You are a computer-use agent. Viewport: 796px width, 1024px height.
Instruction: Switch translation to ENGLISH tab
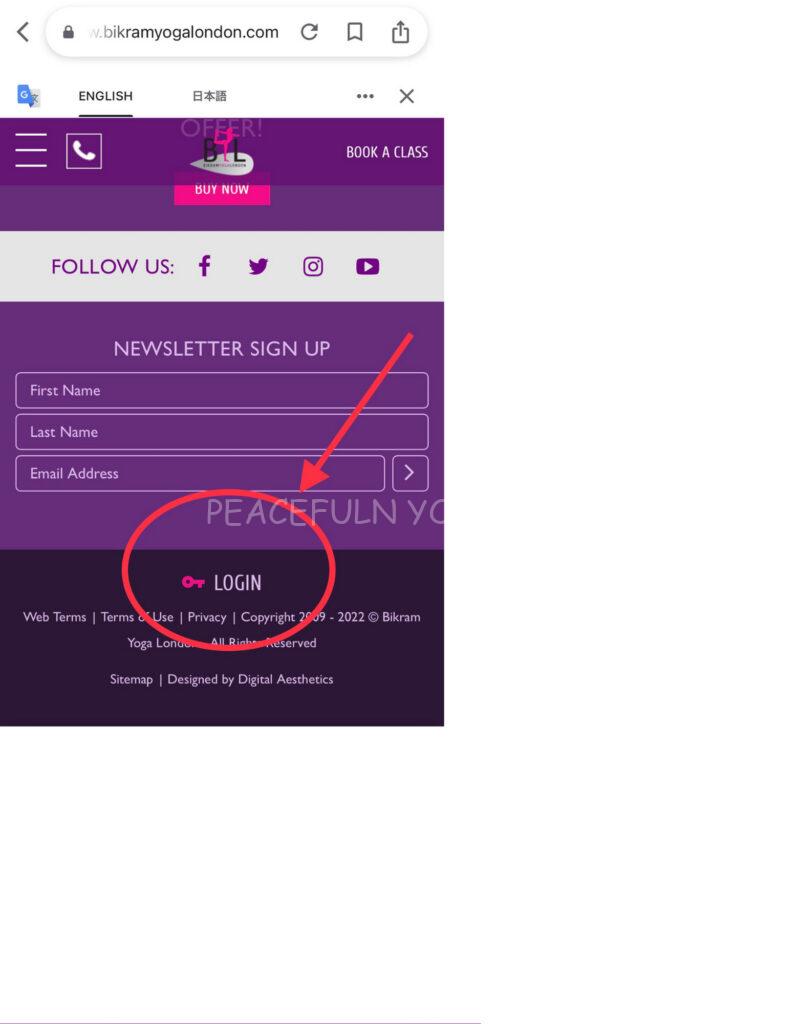[106, 96]
